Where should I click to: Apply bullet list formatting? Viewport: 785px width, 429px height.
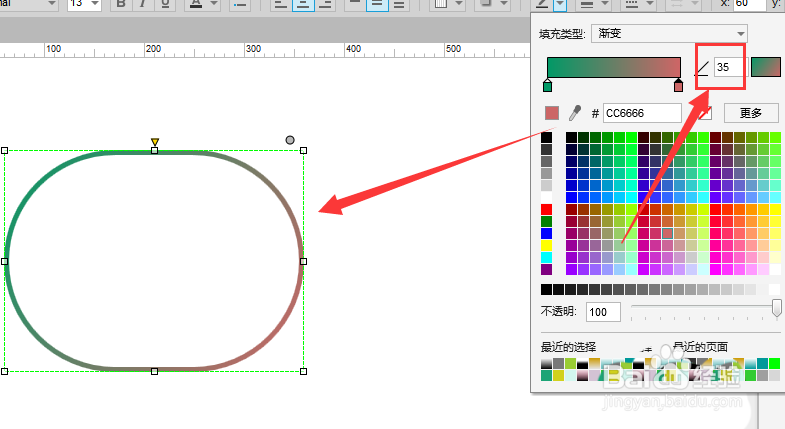(x=240, y=5)
